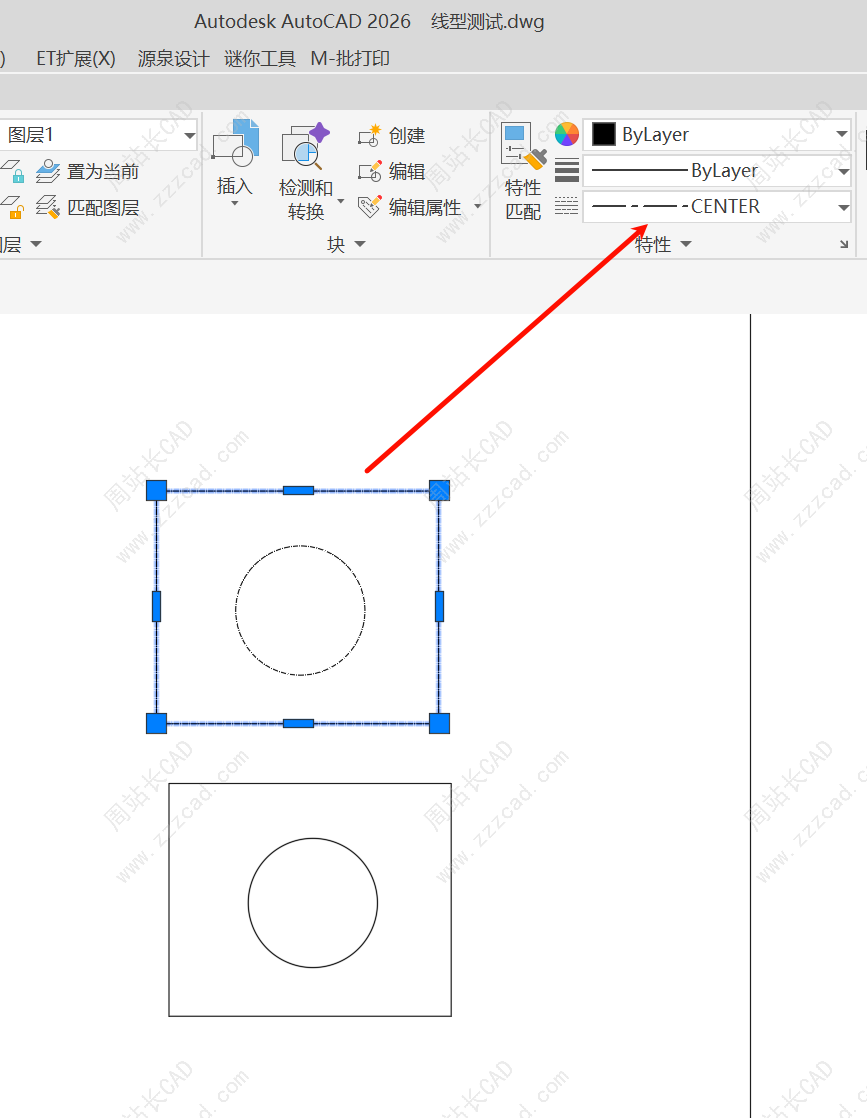Screen dimensions: 867x1118
Task: Click the Detect and Convert (检测和转换) icon
Action: click(x=305, y=146)
